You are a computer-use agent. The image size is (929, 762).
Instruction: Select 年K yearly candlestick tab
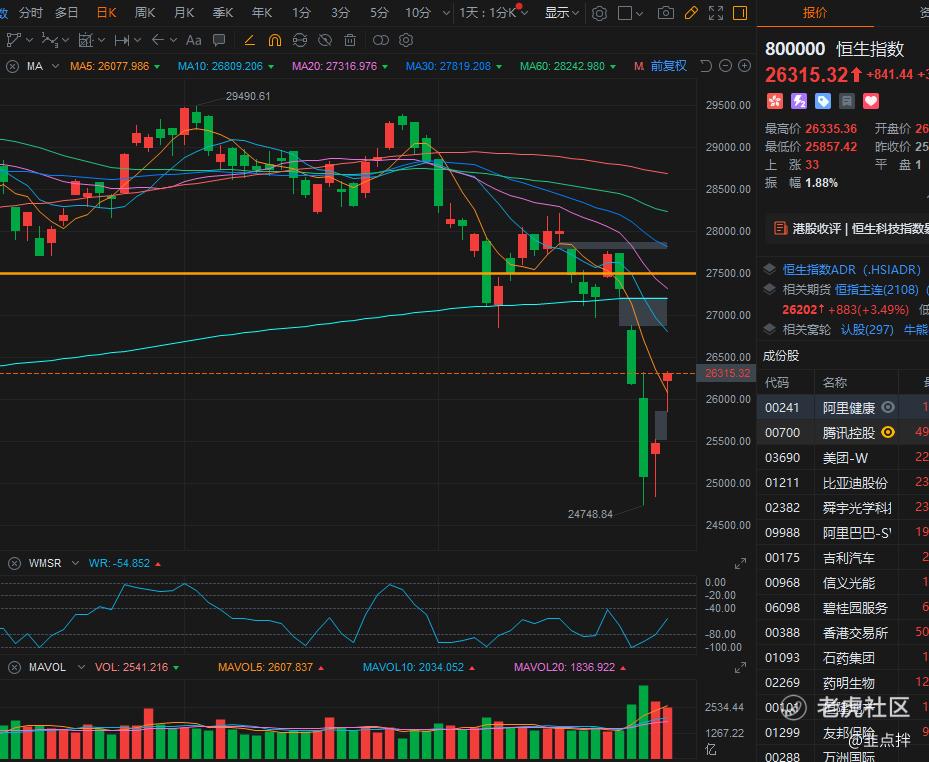coord(262,13)
